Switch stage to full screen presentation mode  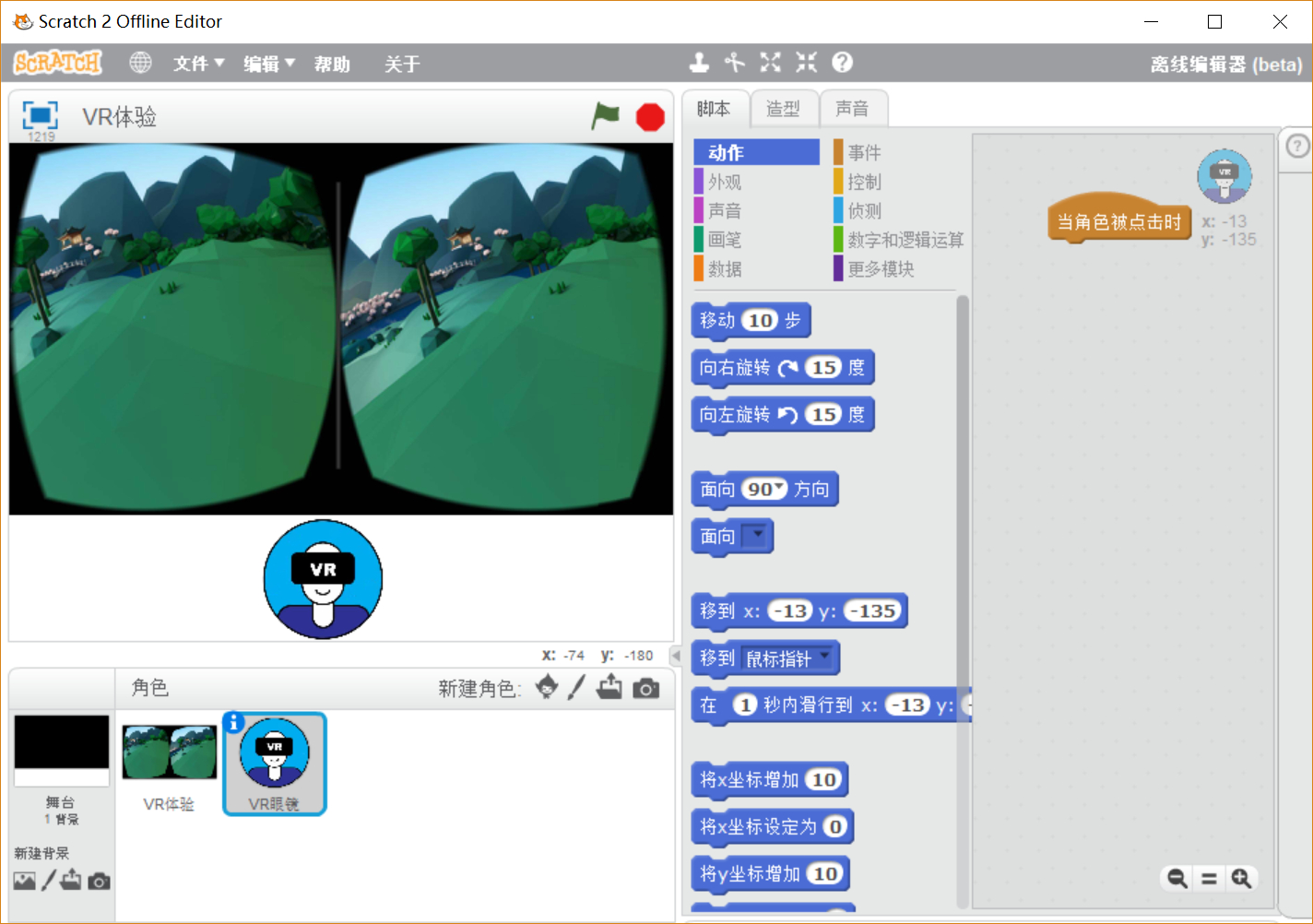[x=40, y=115]
